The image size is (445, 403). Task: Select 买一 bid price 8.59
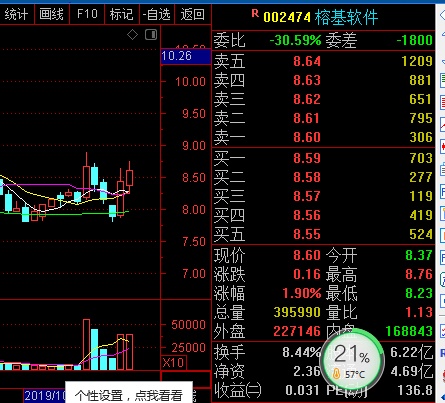pos(307,158)
